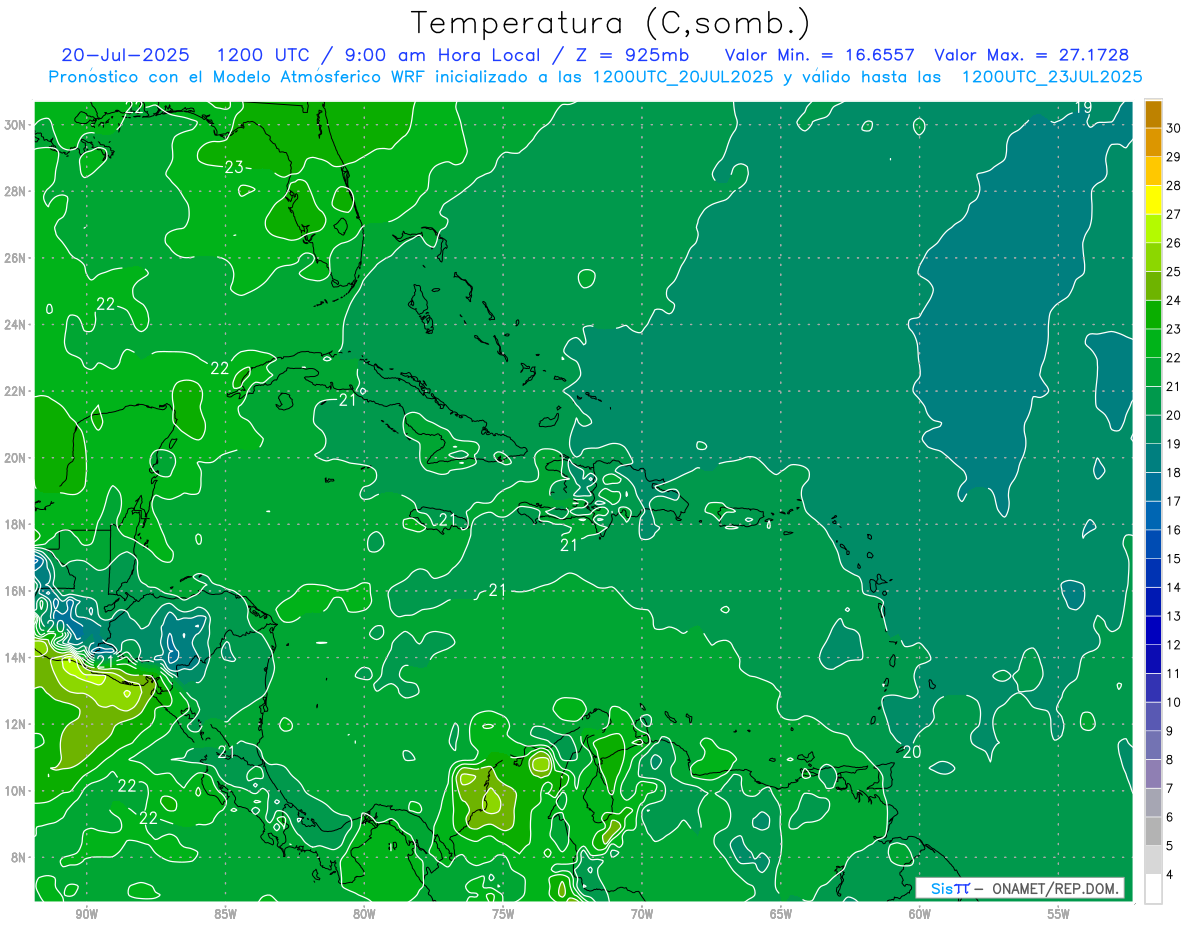Click the '75W' longitude axis label
The image size is (1200, 927).
pyautogui.click(x=503, y=914)
